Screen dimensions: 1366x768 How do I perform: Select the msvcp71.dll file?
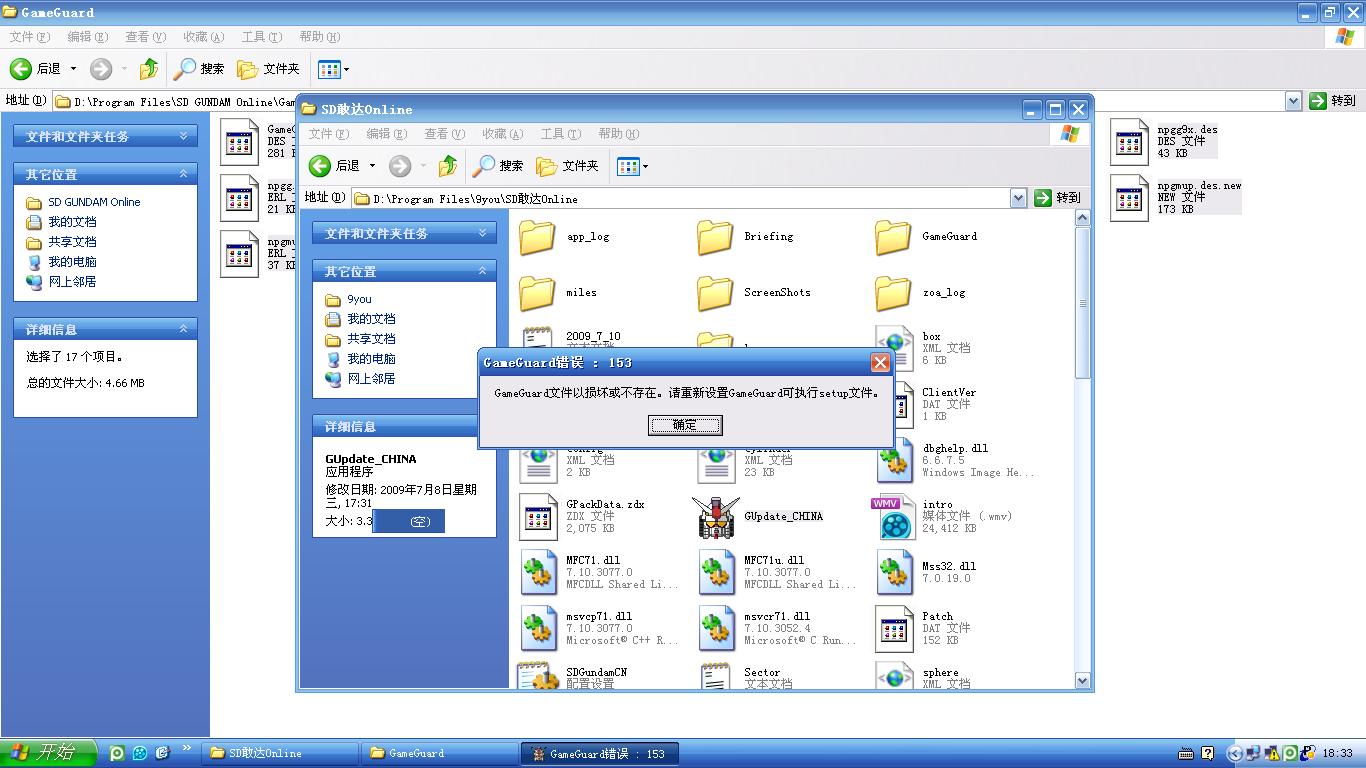click(x=537, y=629)
